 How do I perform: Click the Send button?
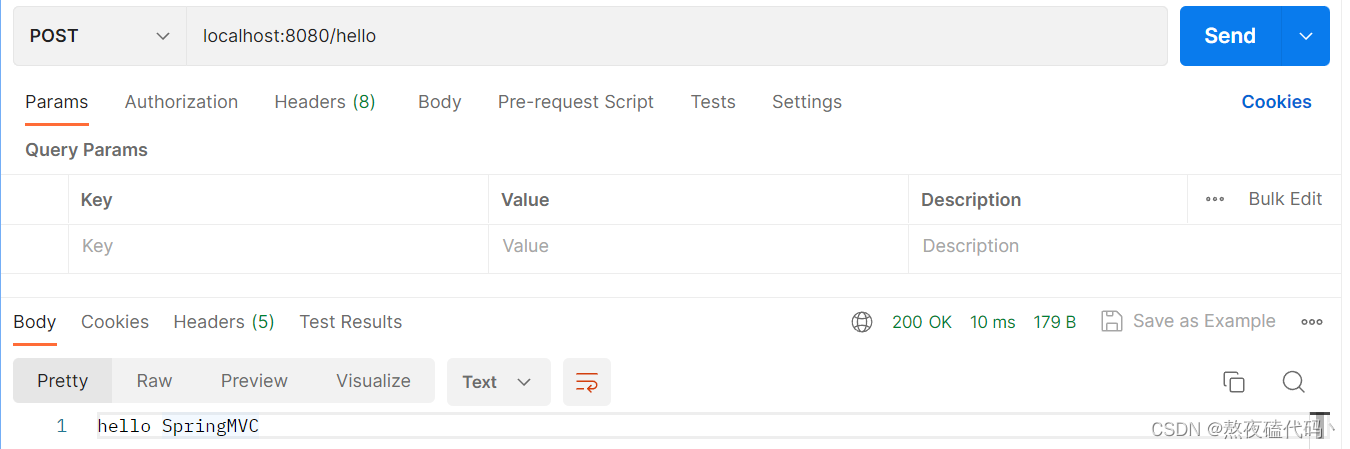pyautogui.click(x=1230, y=36)
